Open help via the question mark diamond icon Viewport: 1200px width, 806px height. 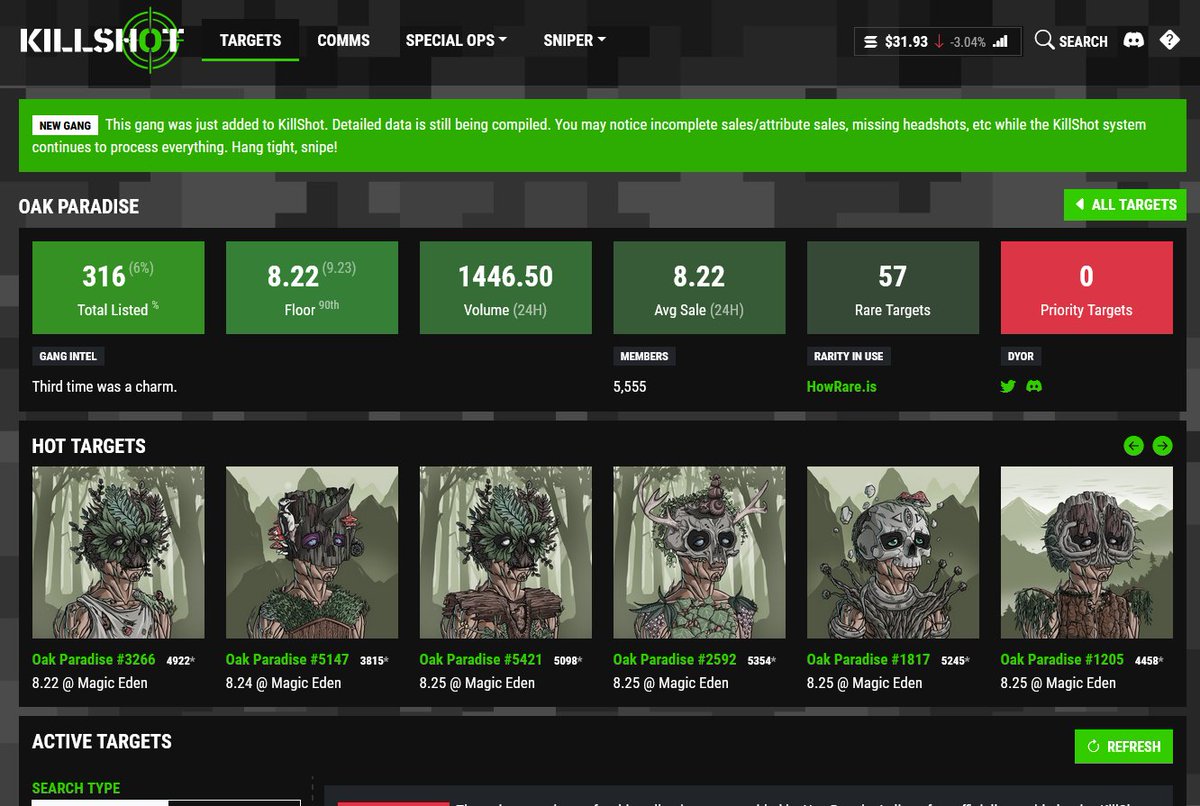point(1168,40)
